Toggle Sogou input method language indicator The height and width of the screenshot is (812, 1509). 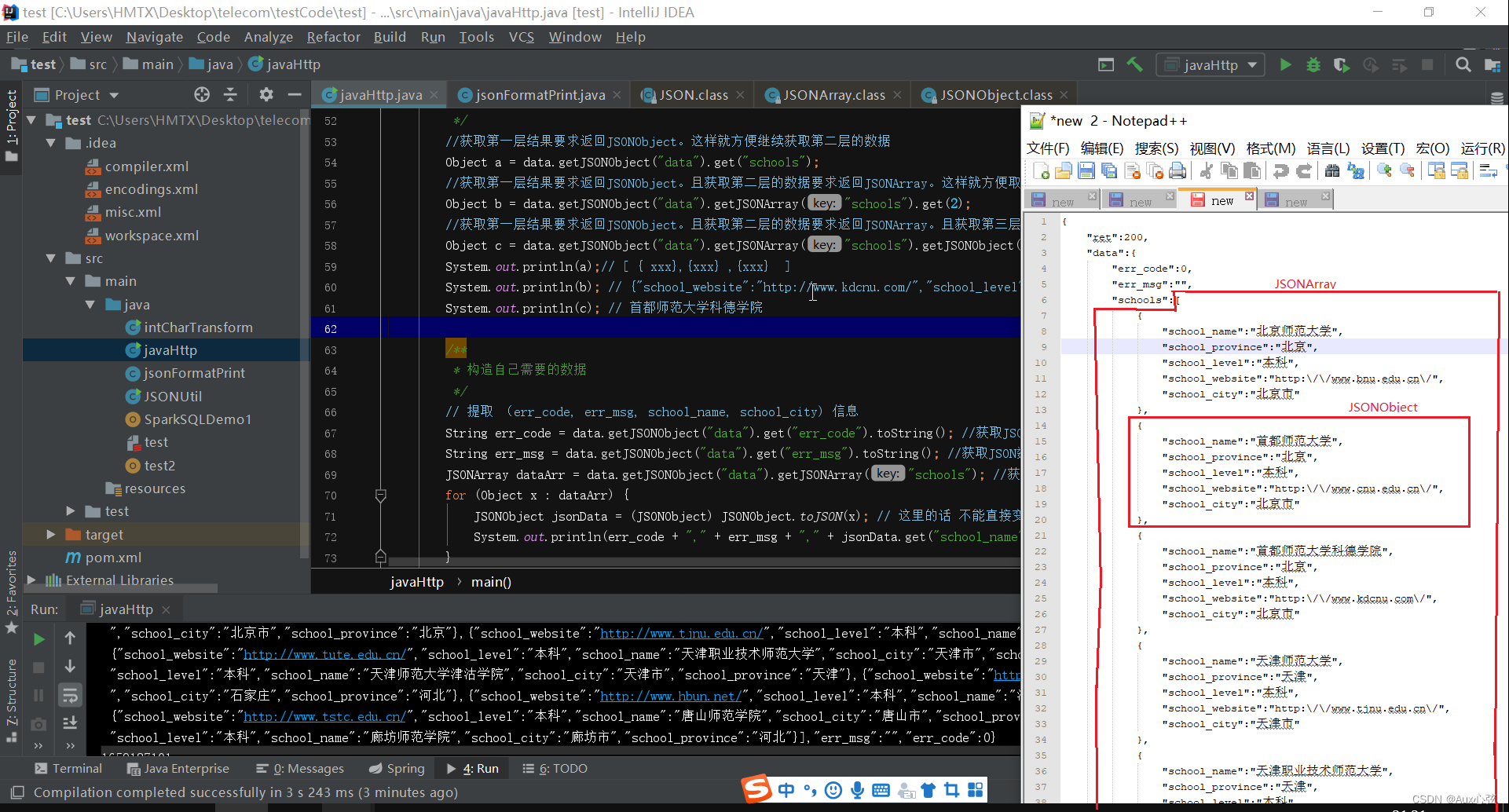[x=786, y=790]
